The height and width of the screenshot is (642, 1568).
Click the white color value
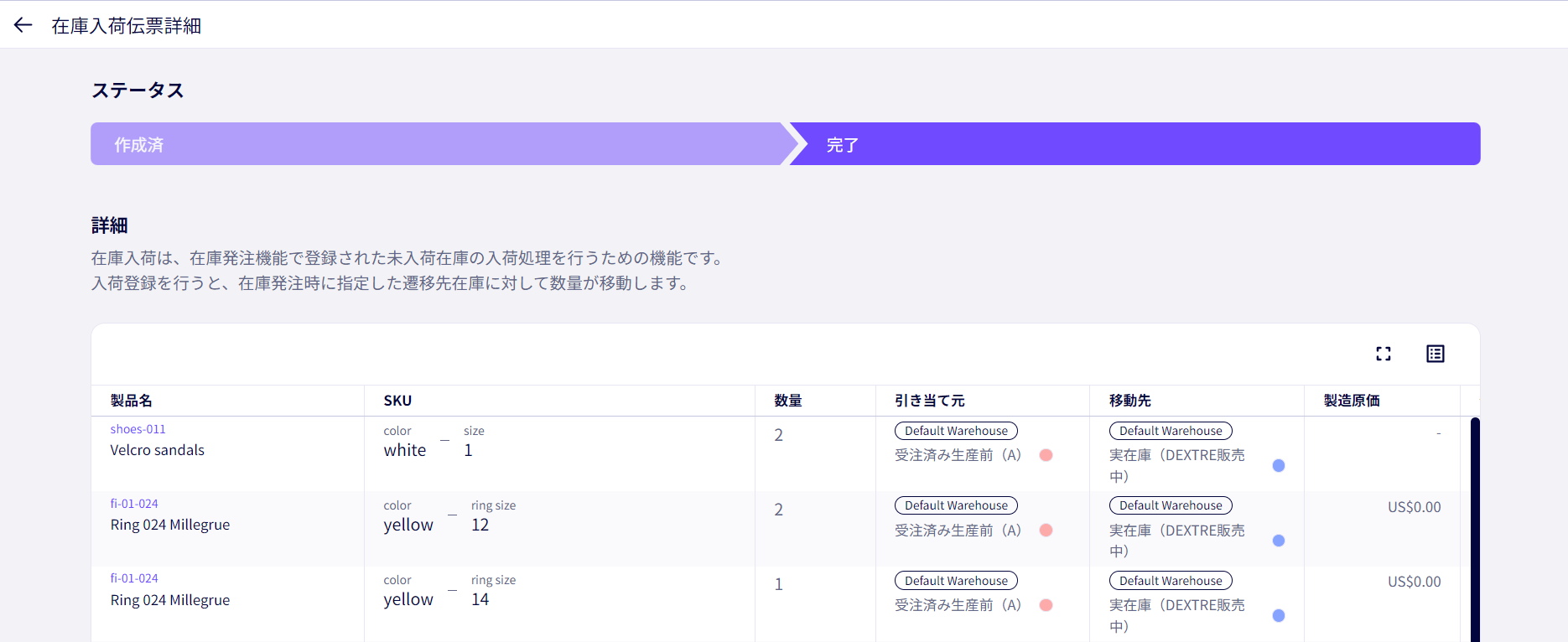tap(405, 450)
